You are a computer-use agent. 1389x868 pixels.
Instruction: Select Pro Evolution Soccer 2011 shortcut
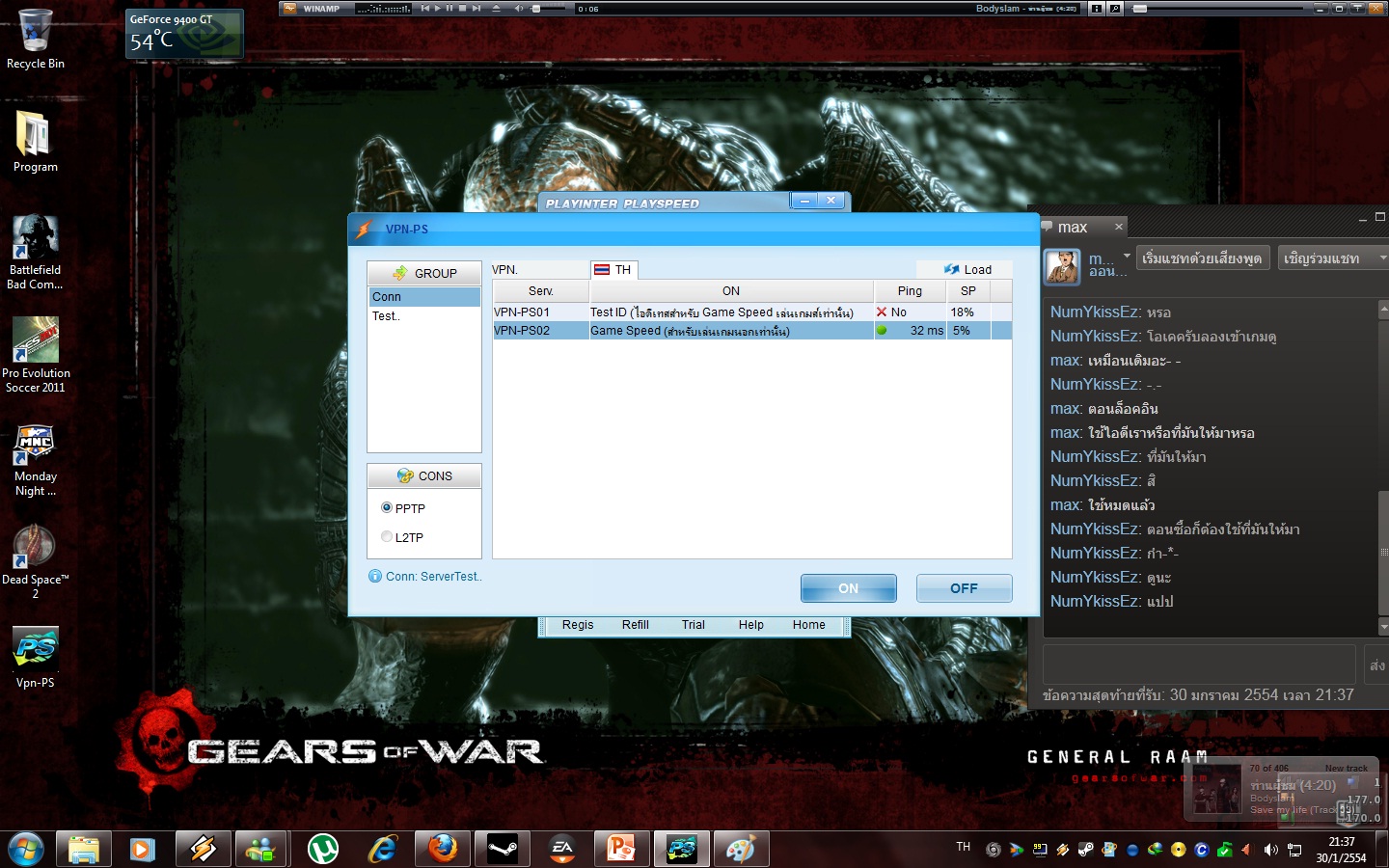36,354
